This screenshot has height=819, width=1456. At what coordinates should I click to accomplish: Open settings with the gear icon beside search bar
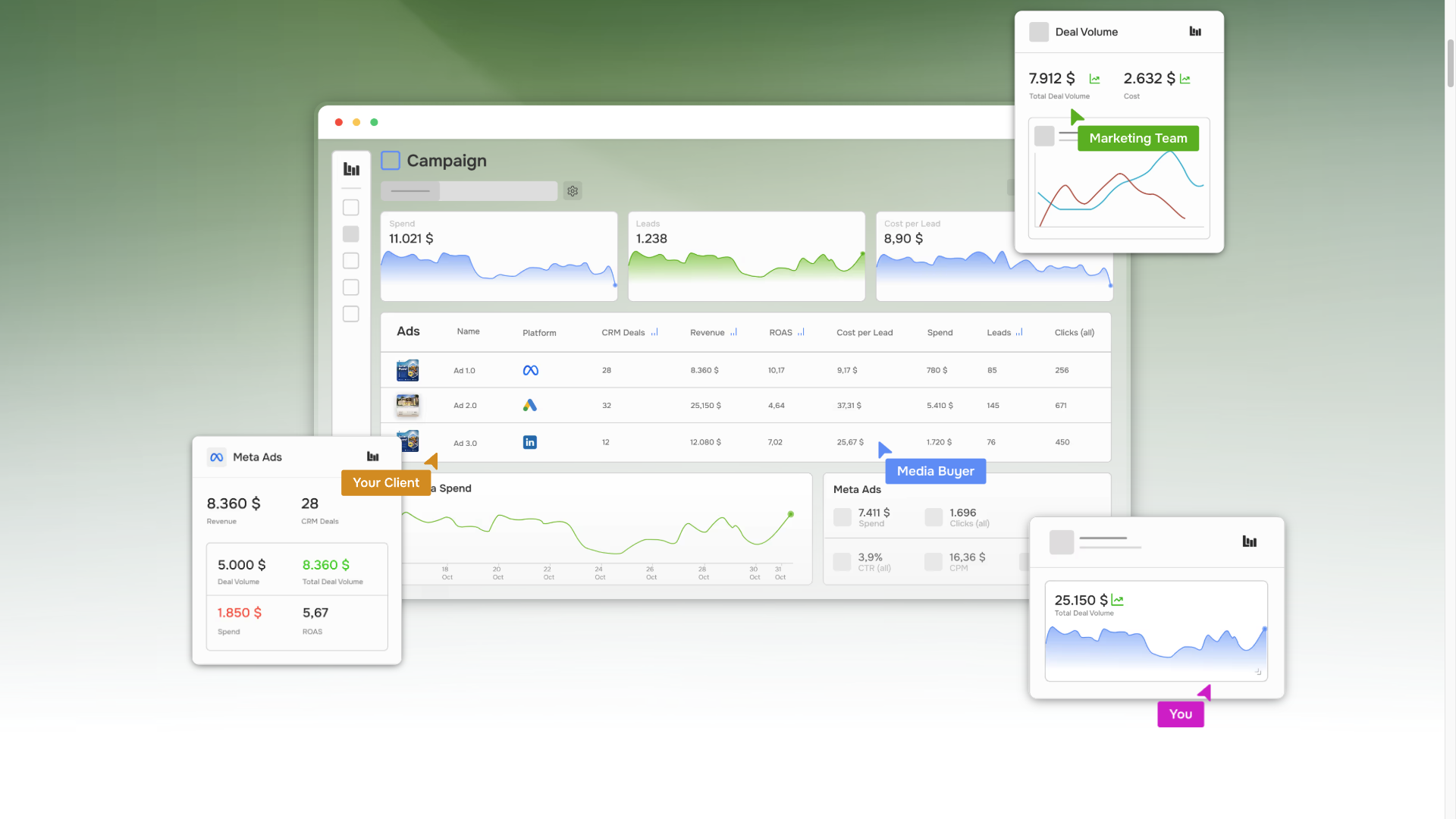573,190
